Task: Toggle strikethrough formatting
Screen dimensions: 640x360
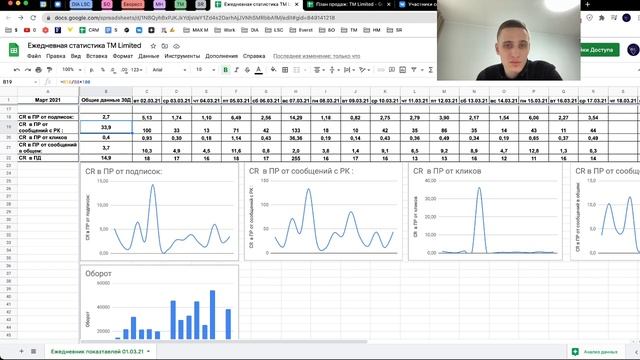Action: (x=247, y=70)
